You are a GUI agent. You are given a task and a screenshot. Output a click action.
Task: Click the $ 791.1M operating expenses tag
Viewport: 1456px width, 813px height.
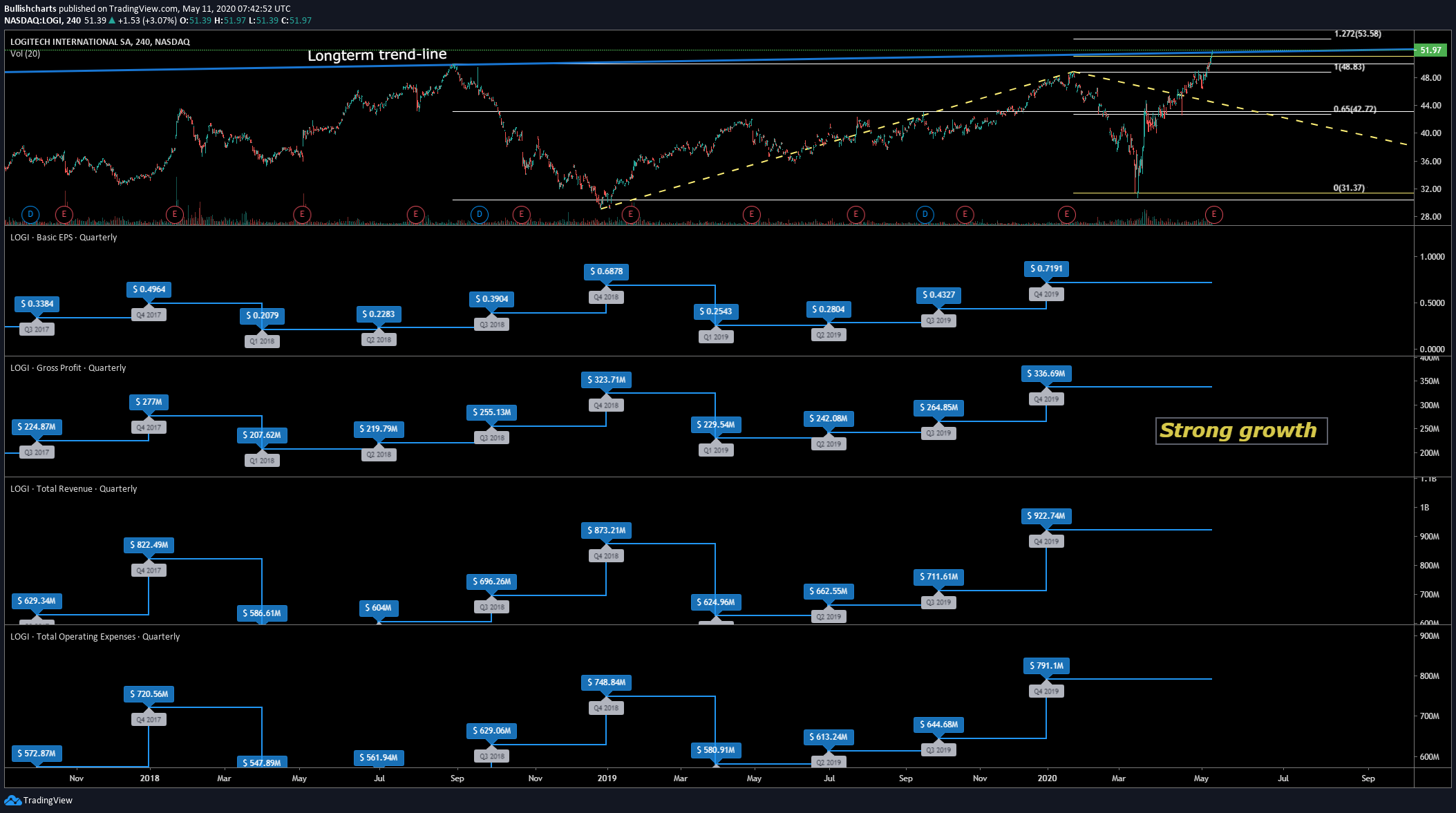(1046, 666)
